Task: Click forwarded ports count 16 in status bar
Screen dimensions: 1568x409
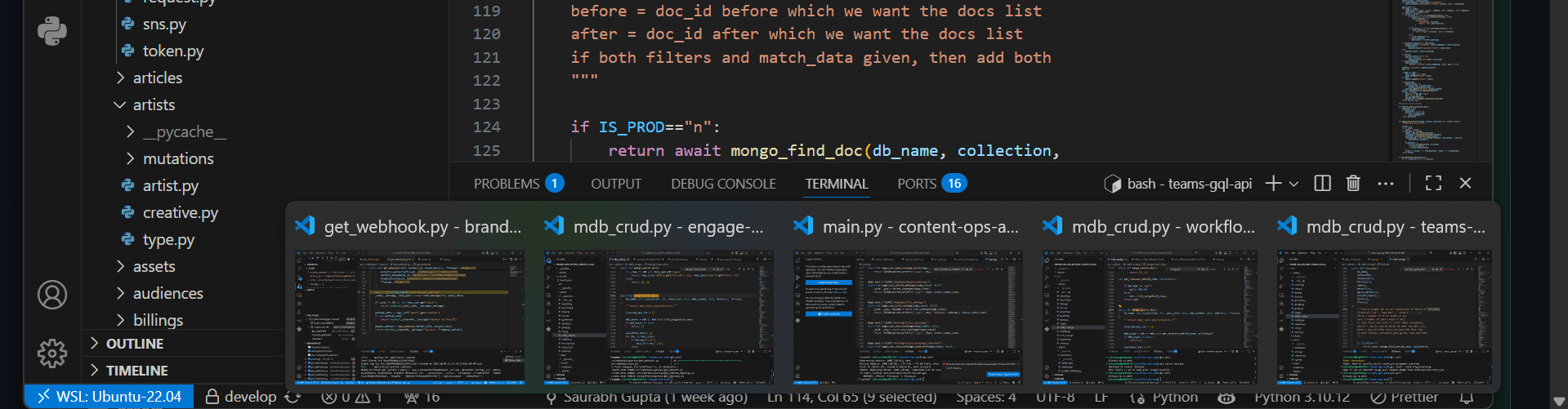Action: click(x=422, y=397)
